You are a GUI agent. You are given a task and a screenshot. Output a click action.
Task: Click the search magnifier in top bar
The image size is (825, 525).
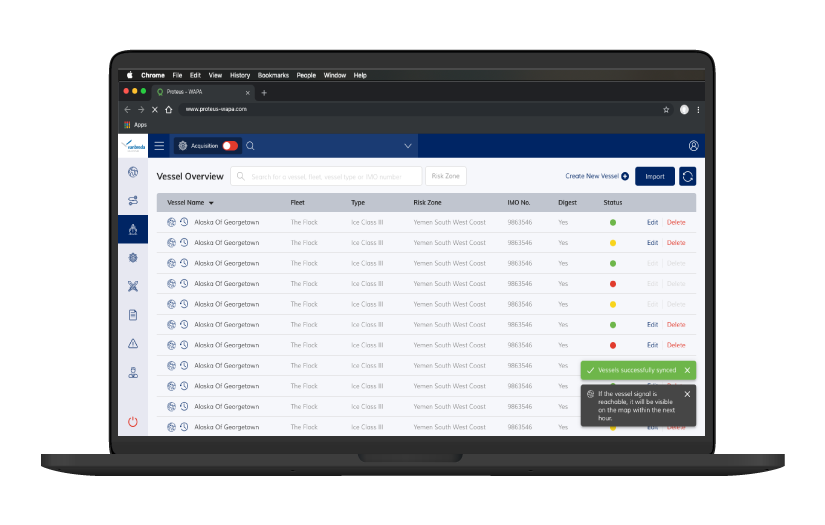pyautogui.click(x=250, y=146)
